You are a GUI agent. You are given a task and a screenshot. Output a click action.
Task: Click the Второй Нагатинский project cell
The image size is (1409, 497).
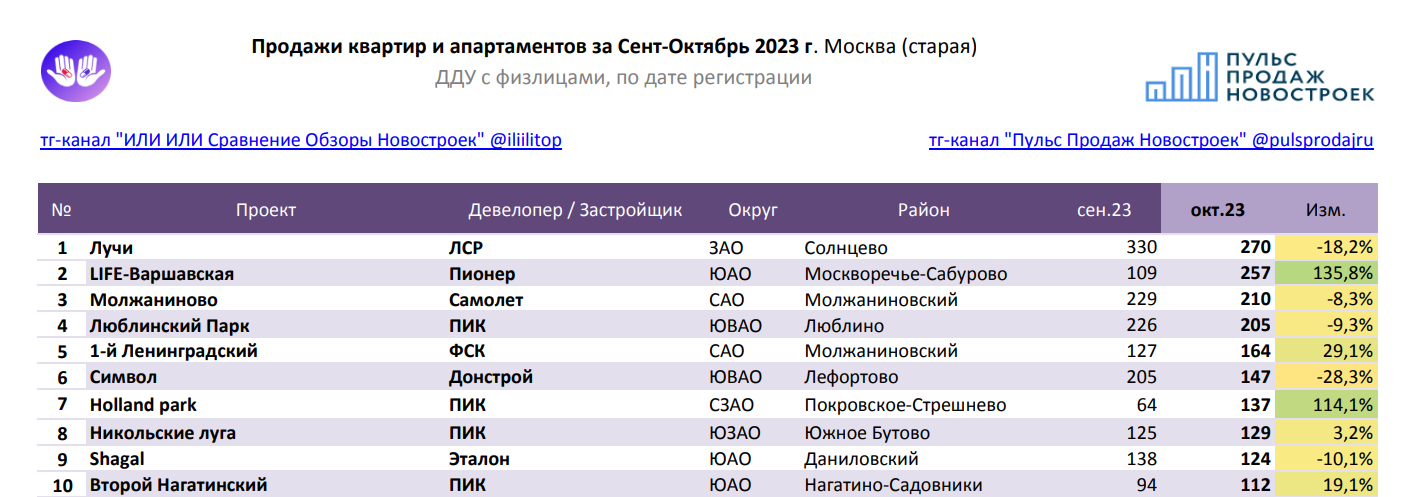178,485
